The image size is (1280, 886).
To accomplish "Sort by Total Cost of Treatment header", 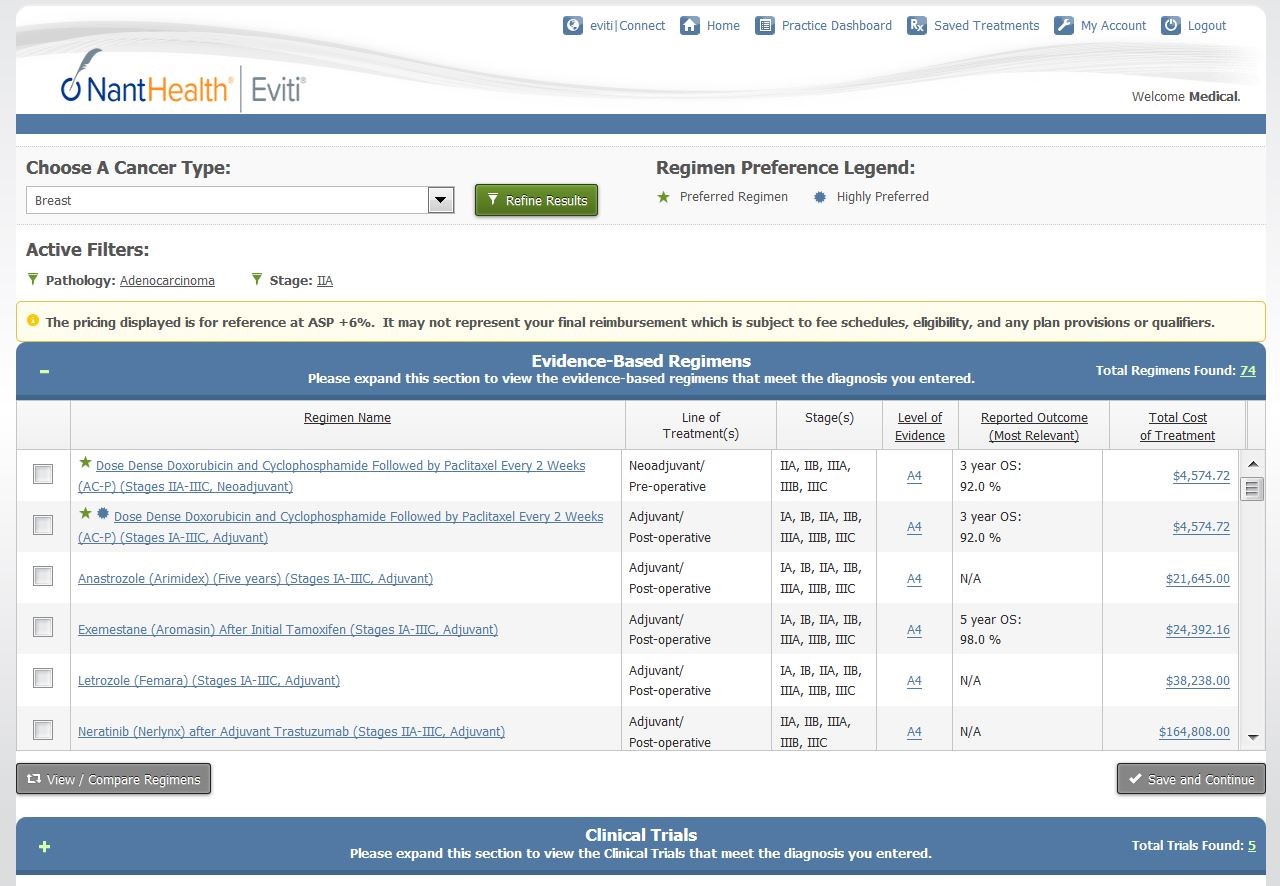I will click(1177, 426).
